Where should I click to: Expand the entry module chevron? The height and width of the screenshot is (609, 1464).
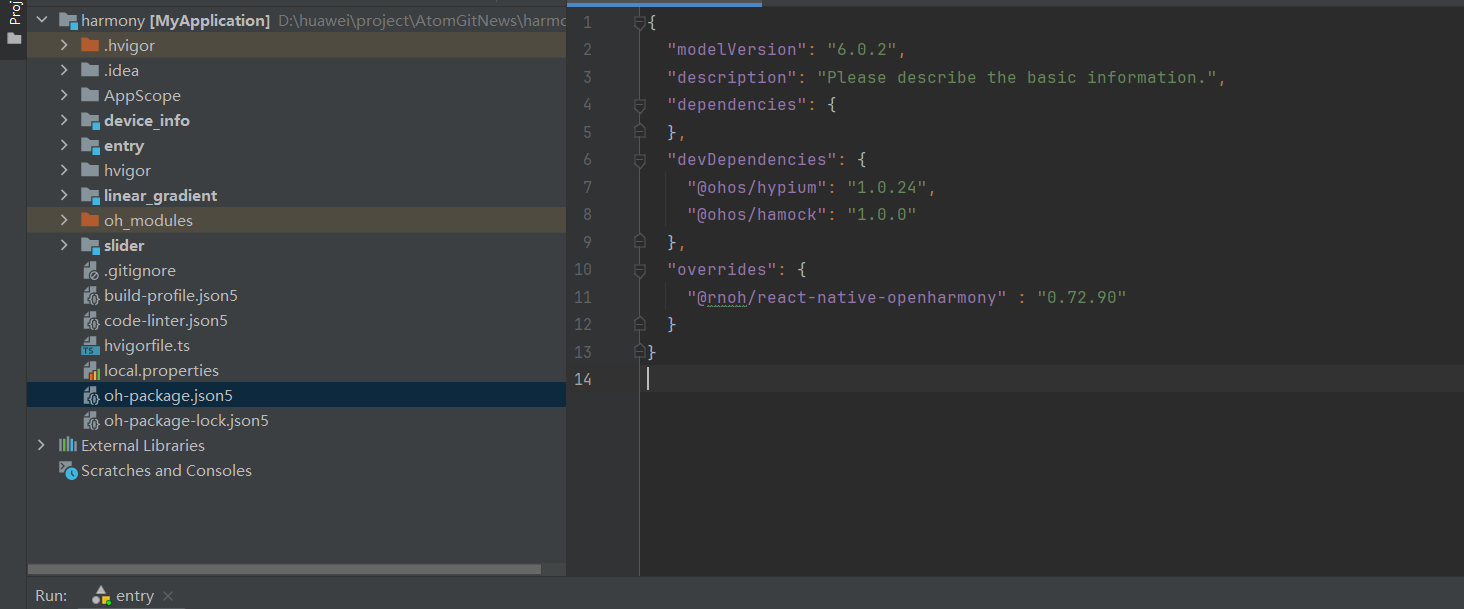click(64, 145)
